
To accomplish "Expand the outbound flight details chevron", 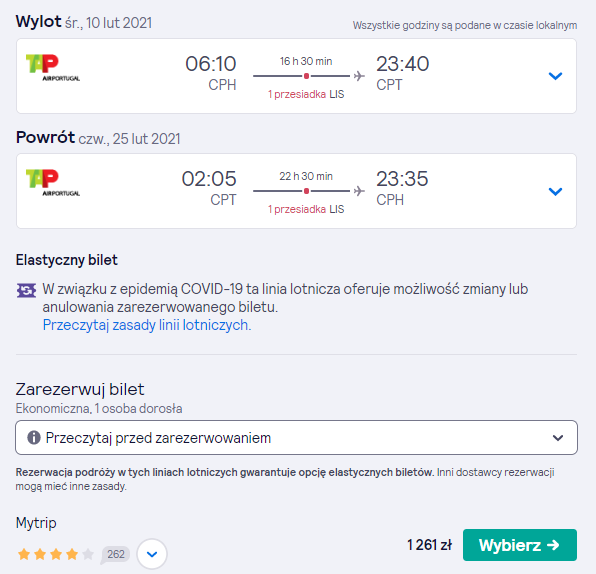I will [555, 76].
